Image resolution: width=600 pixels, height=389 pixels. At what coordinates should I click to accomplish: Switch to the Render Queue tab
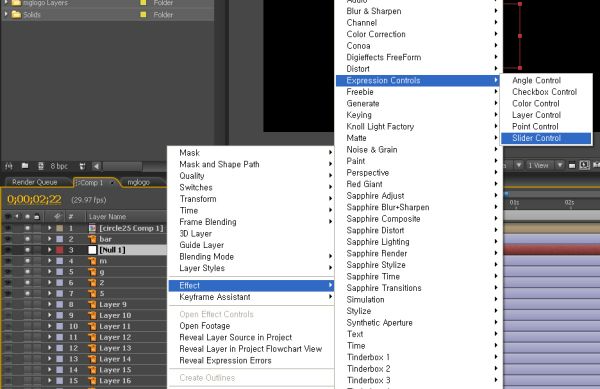[34, 182]
